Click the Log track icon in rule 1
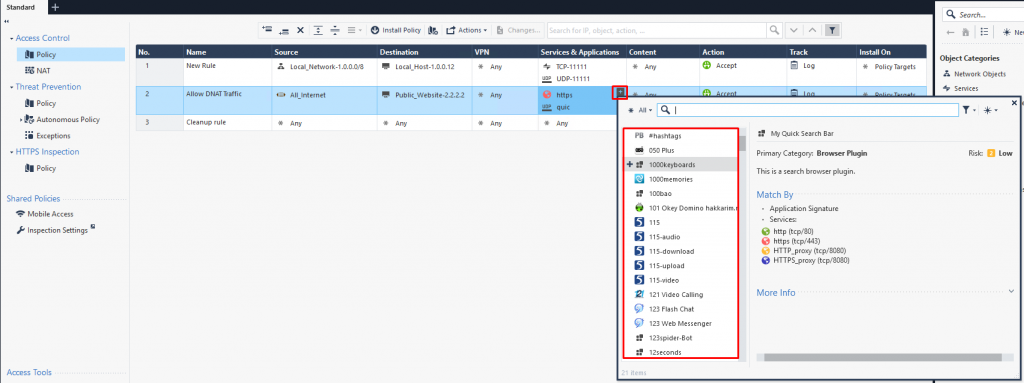The width and height of the screenshot is (1024, 383). click(x=794, y=65)
